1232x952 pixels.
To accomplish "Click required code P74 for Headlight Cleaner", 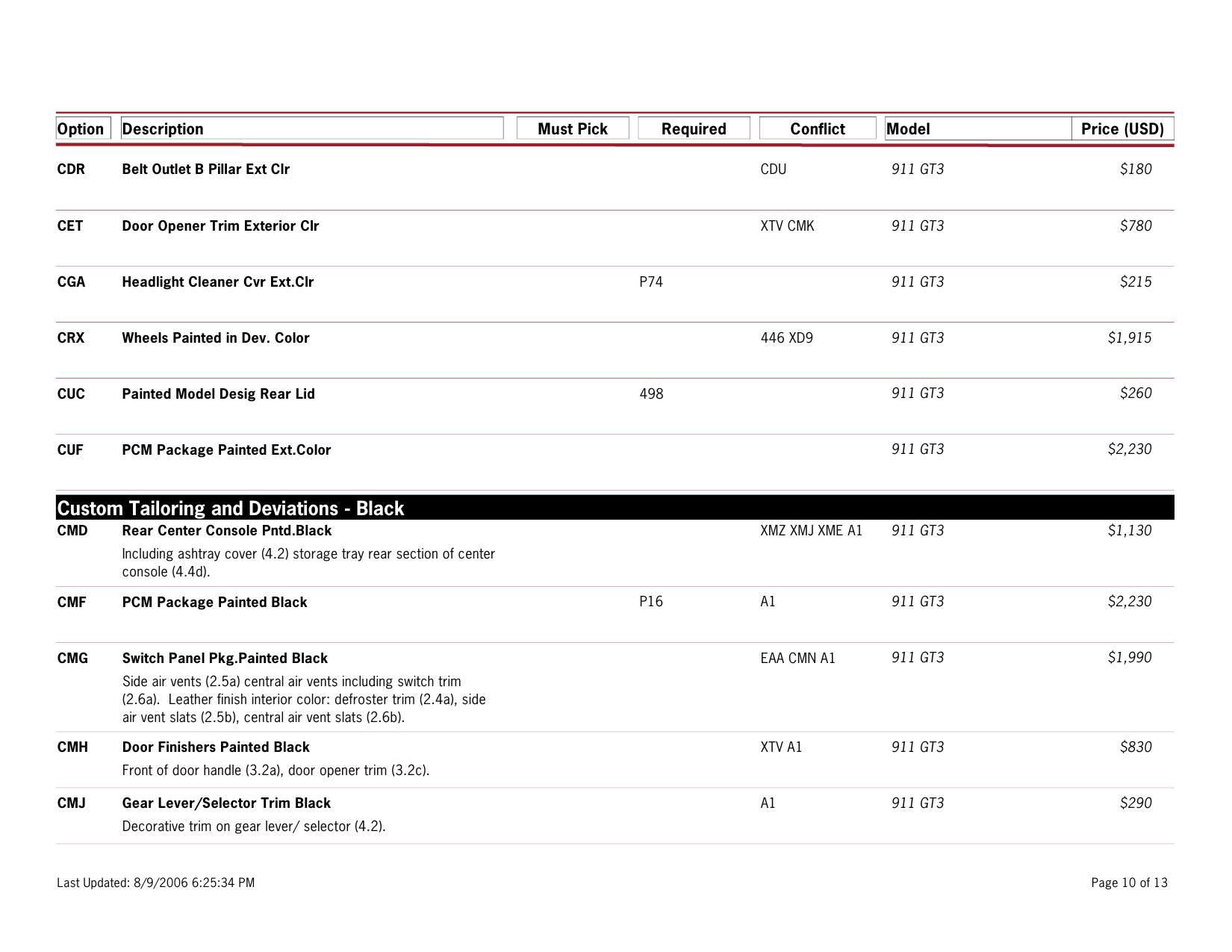I will tap(651, 282).
